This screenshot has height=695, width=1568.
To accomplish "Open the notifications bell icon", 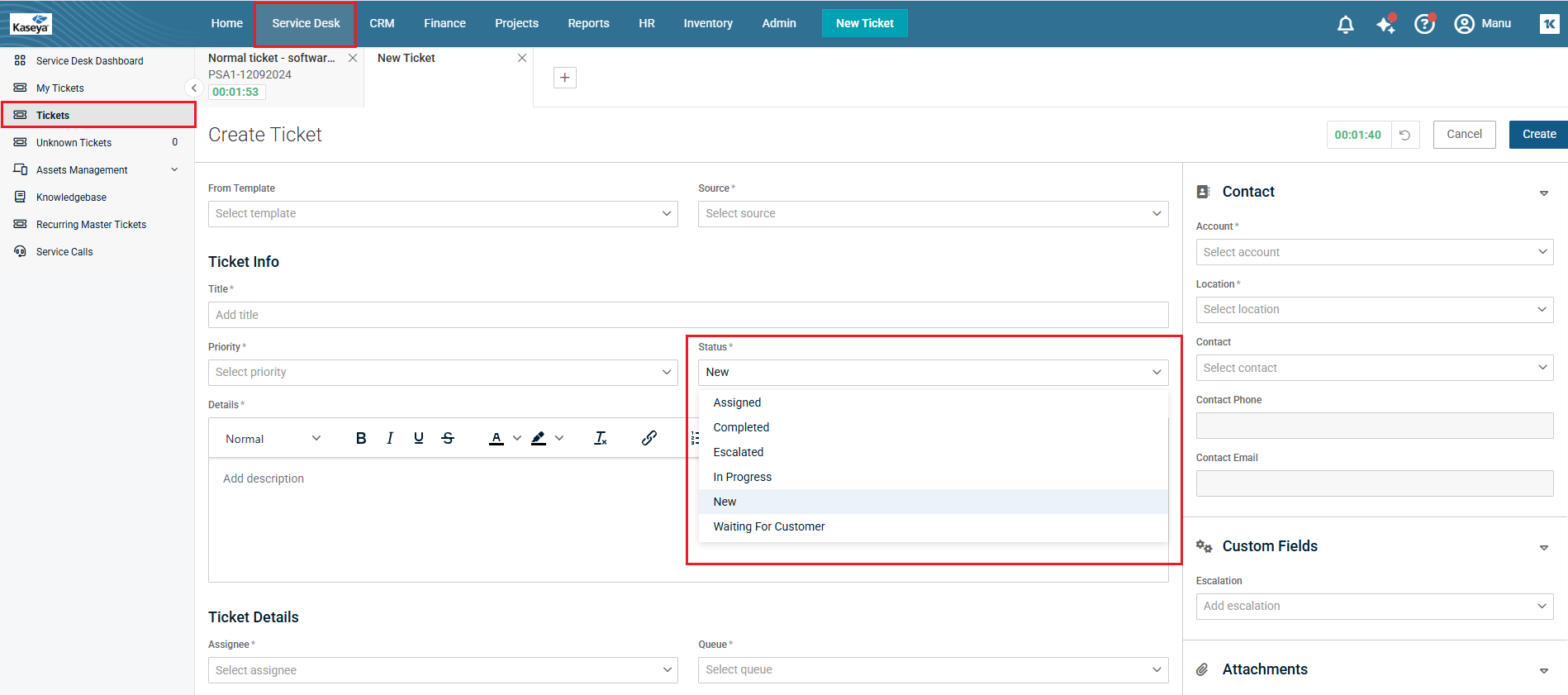I will point(1345,24).
